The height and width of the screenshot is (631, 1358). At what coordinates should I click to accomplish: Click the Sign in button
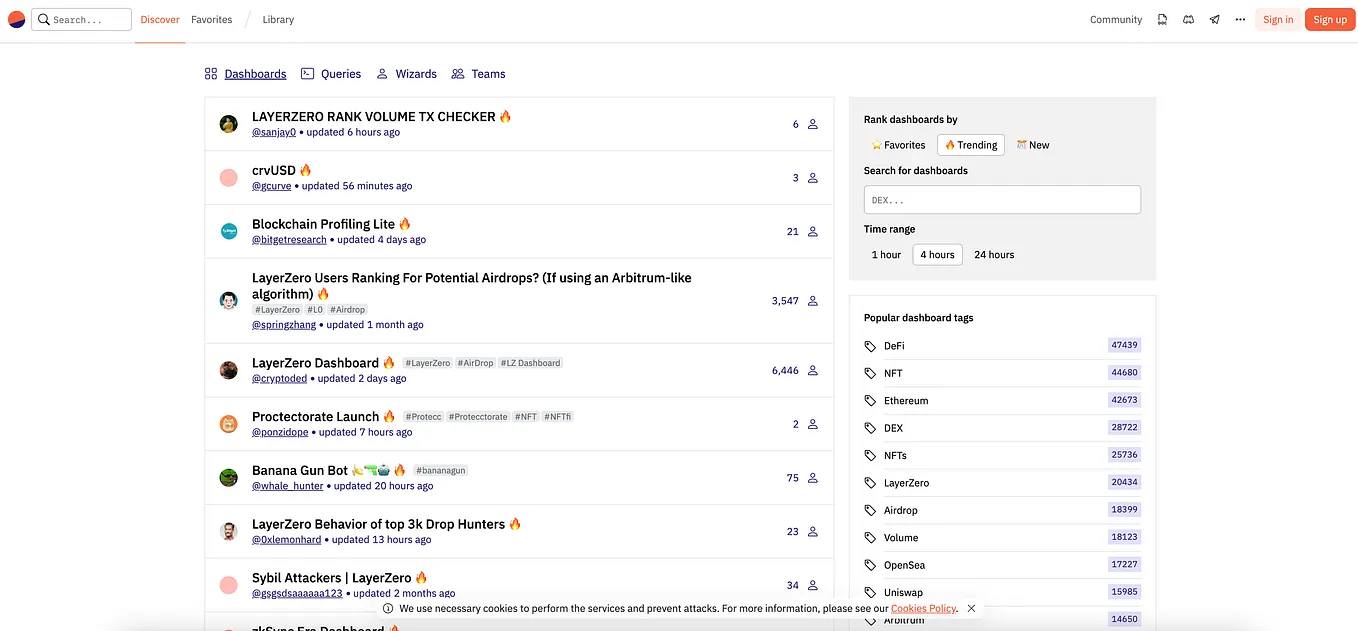click(x=1278, y=19)
